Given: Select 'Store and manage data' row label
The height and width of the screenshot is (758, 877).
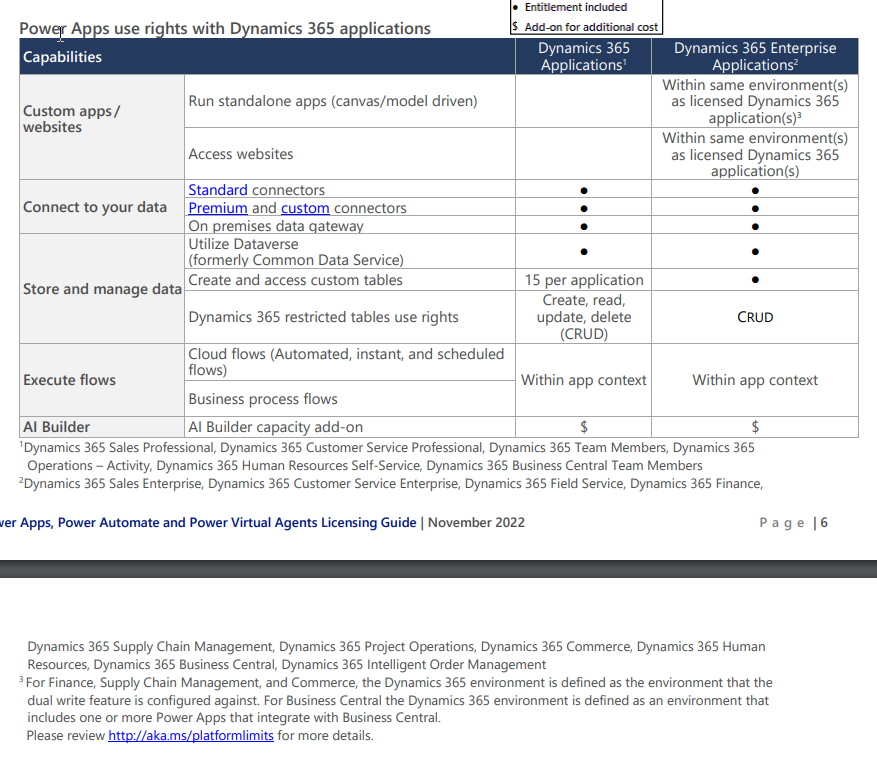Looking at the screenshot, I should [102, 289].
